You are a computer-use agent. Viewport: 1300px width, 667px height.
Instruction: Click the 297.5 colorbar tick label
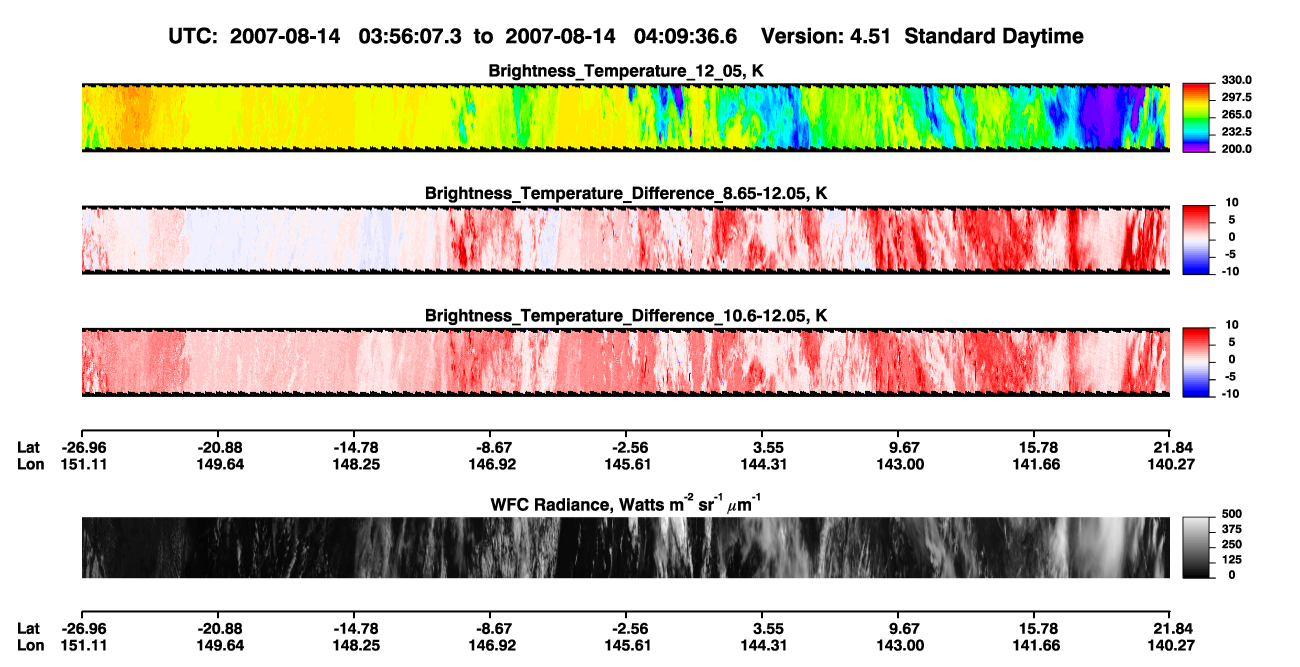click(x=1235, y=97)
